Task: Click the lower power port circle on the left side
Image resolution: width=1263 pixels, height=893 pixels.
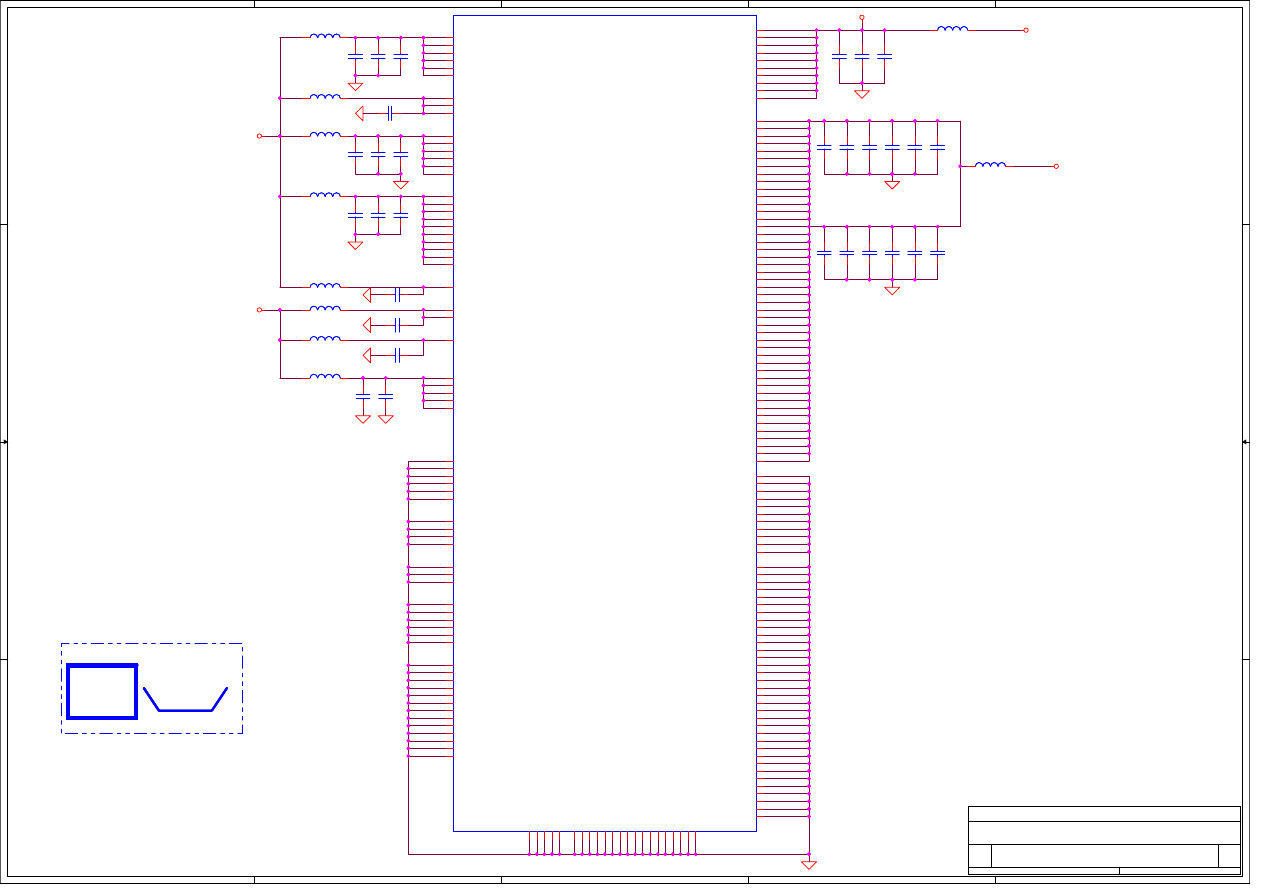Action: pyautogui.click(x=259, y=310)
